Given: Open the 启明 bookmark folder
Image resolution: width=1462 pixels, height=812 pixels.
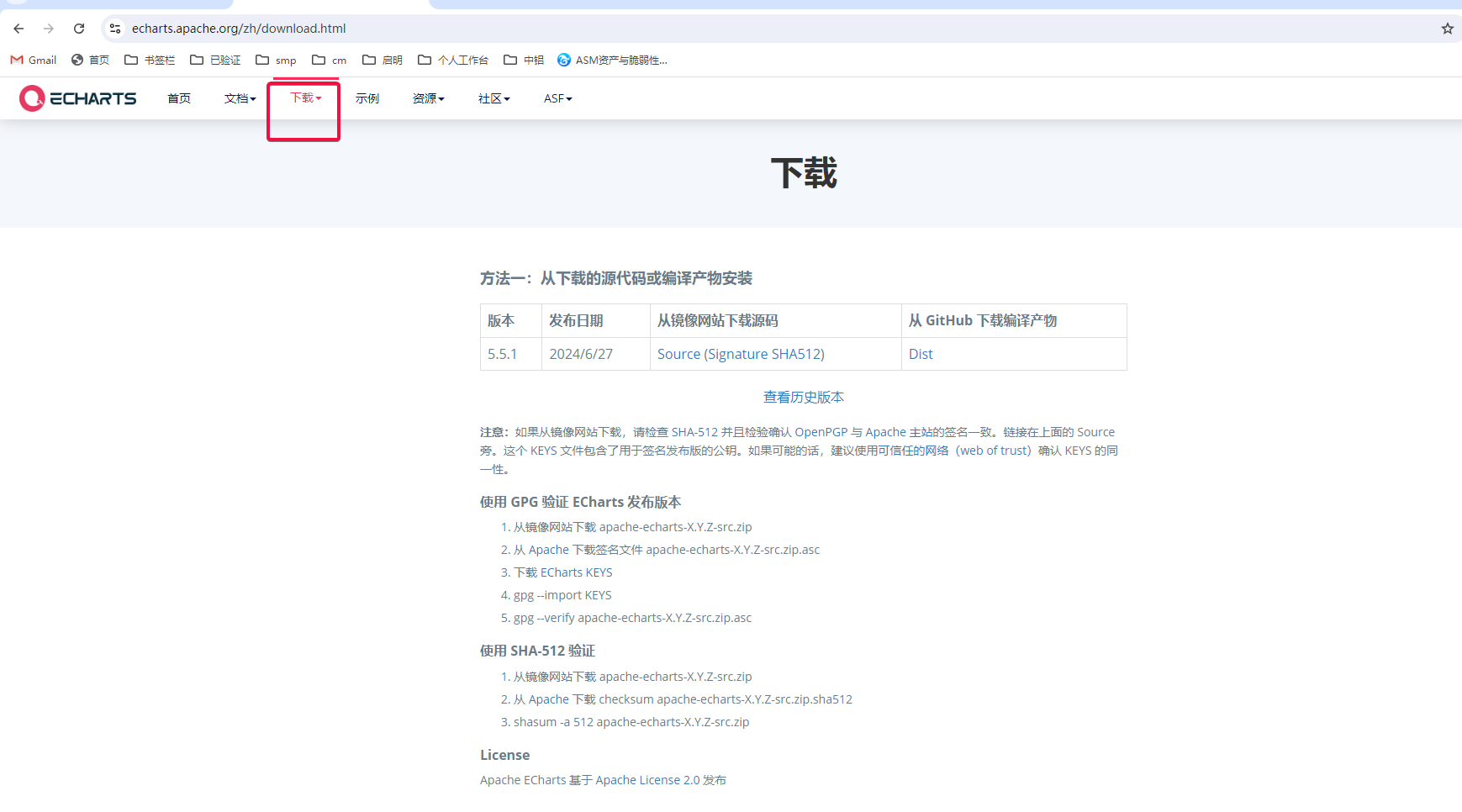Looking at the screenshot, I should [x=383, y=60].
